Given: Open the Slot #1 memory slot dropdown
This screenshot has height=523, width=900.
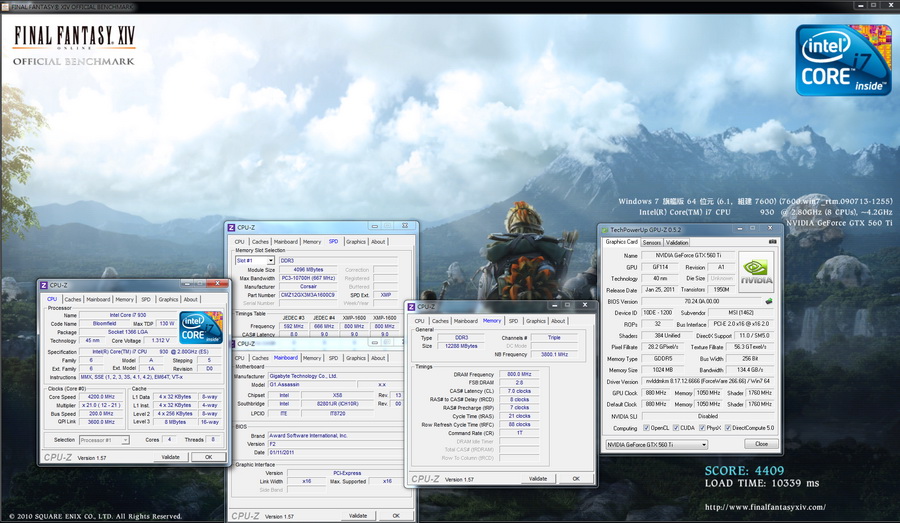Looking at the screenshot, I should 255,261.
